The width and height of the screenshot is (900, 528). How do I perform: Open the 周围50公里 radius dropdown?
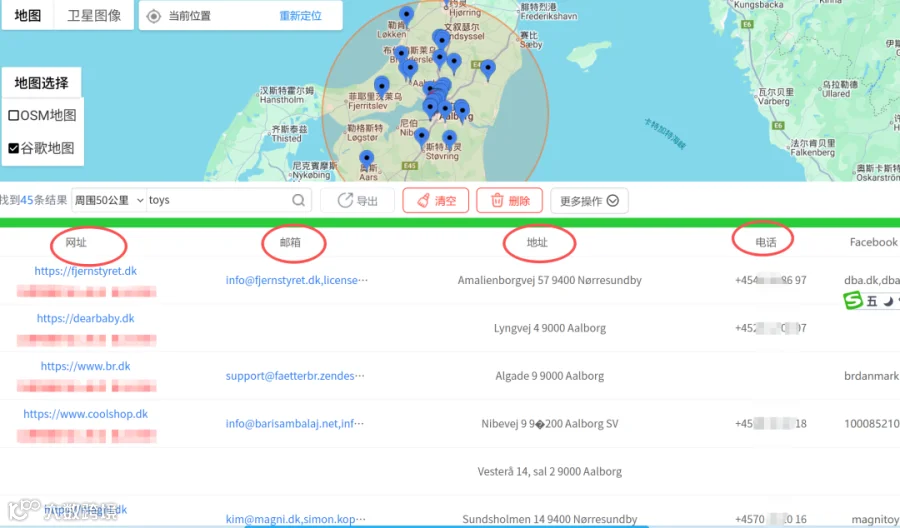click(x=108, y=200)
